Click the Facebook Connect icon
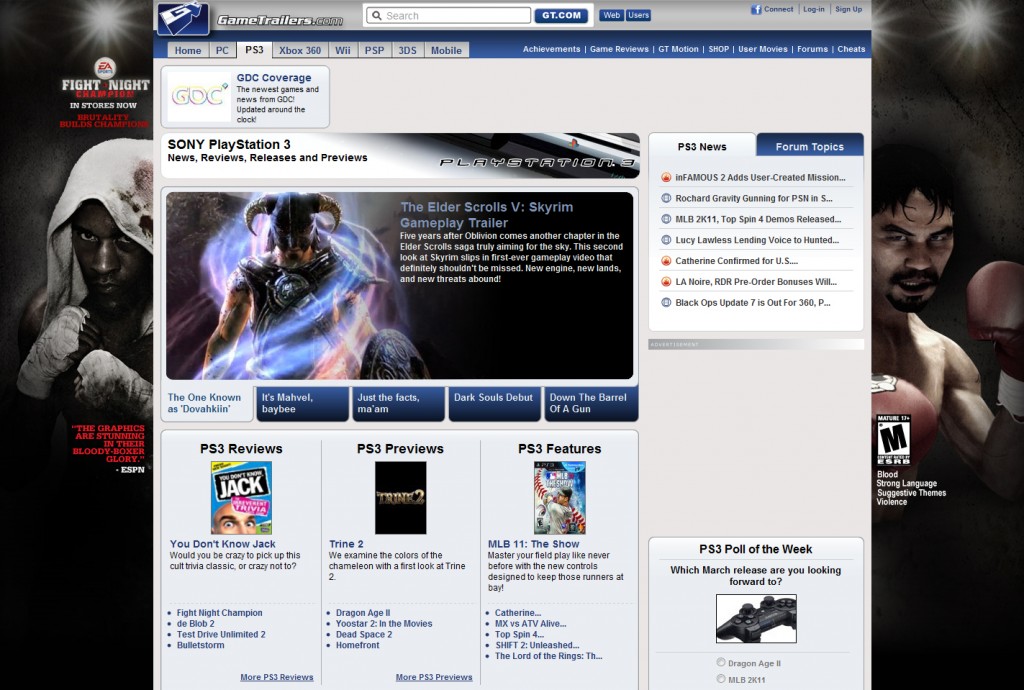 (x=756, y=10)
